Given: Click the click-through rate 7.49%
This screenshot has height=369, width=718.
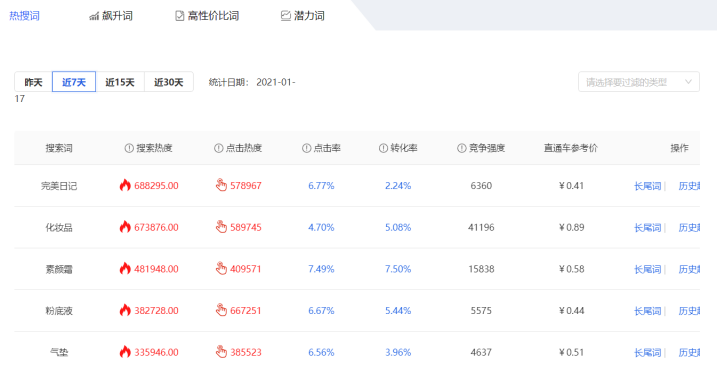Looking at the screenshot, I should (321, 269).
